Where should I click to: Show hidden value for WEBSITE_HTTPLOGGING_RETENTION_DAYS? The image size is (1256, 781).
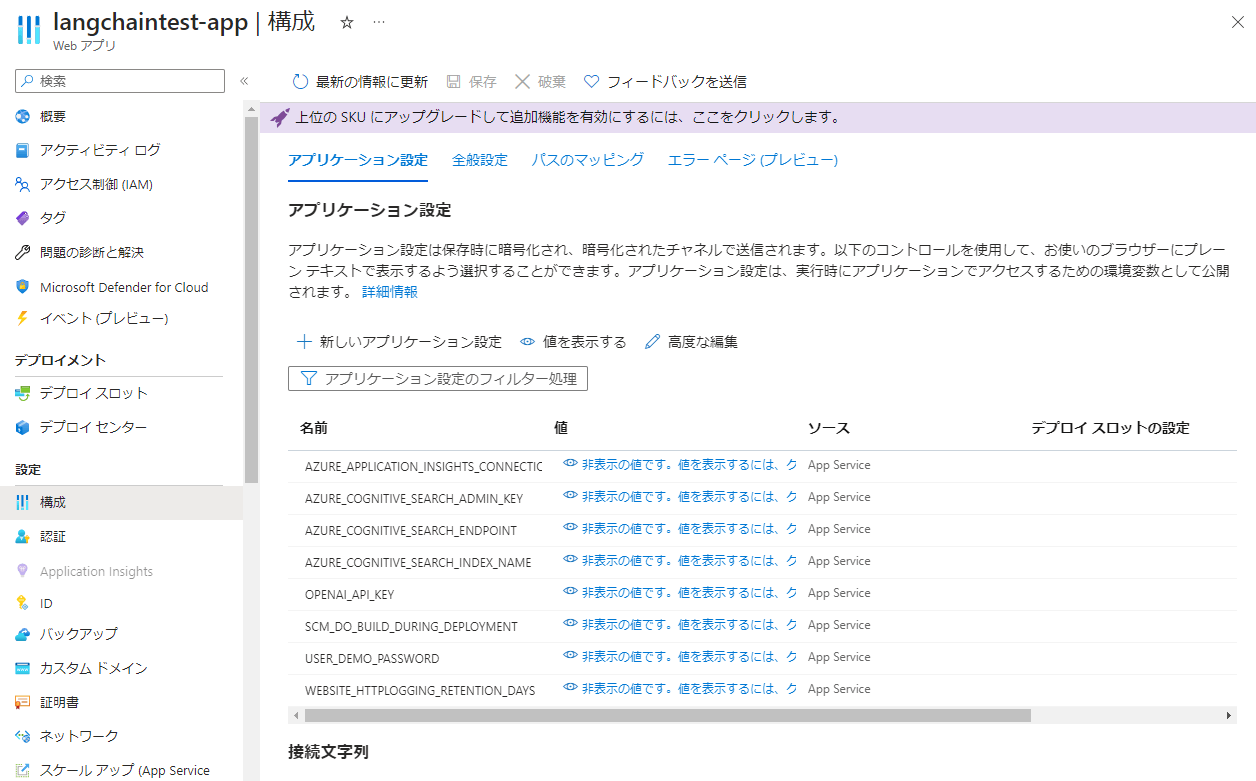(x=680, y=688)
